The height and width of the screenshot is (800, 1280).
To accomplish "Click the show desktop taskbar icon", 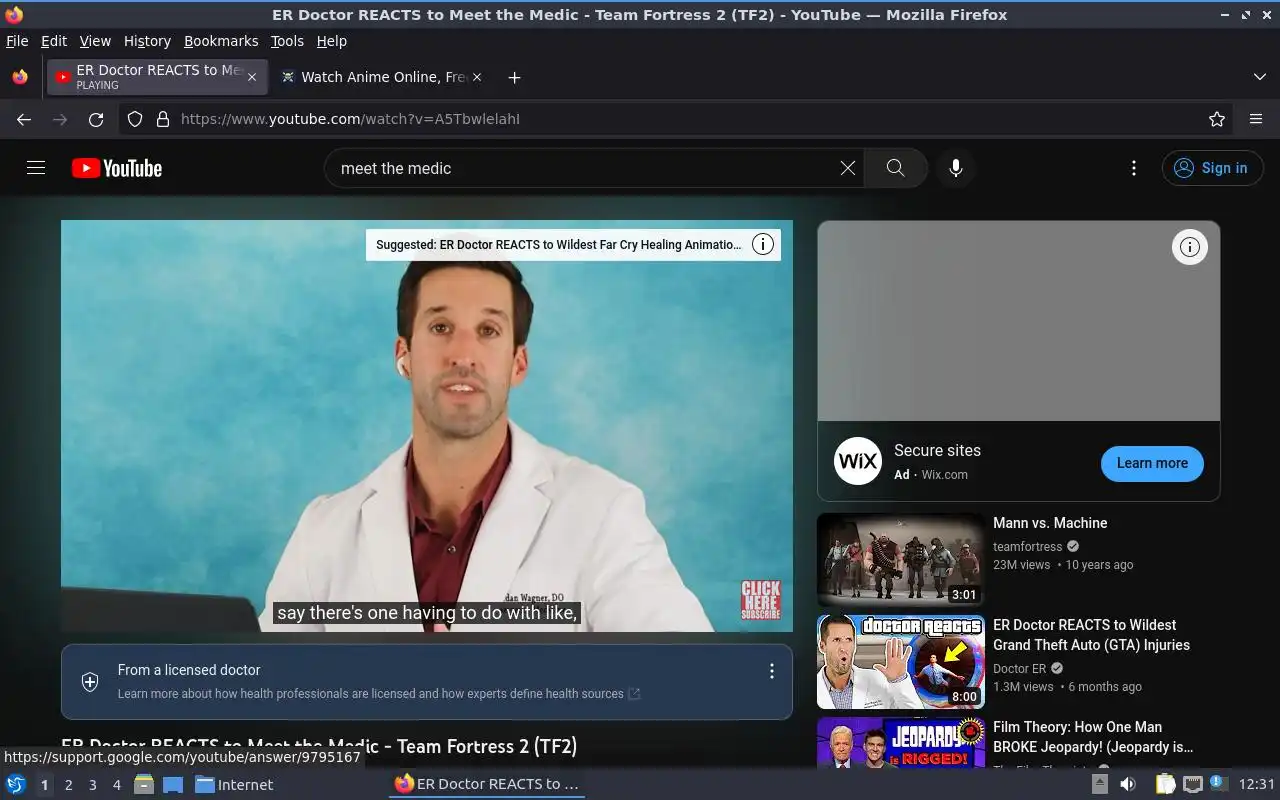I will click(x=173, y=785).
